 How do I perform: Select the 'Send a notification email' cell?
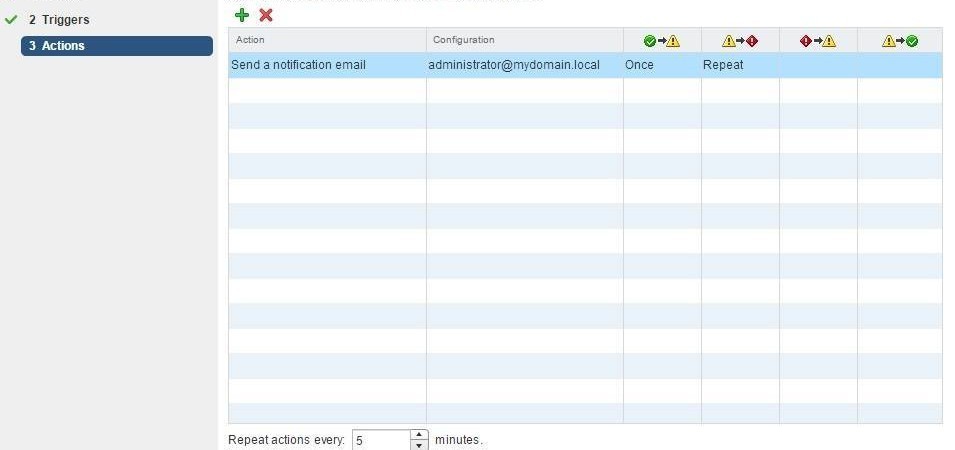tap(328, 65)
